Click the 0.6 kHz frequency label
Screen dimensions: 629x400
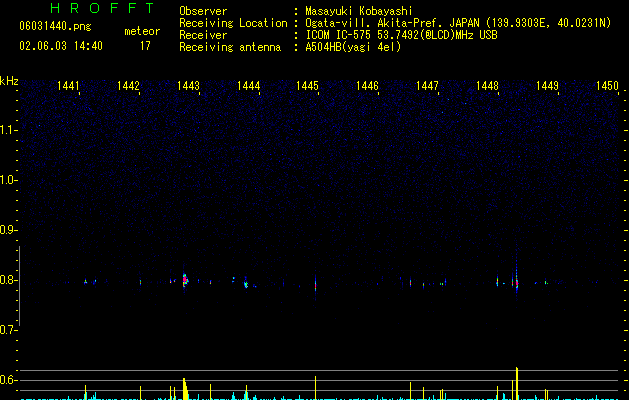tap(8, 380)
